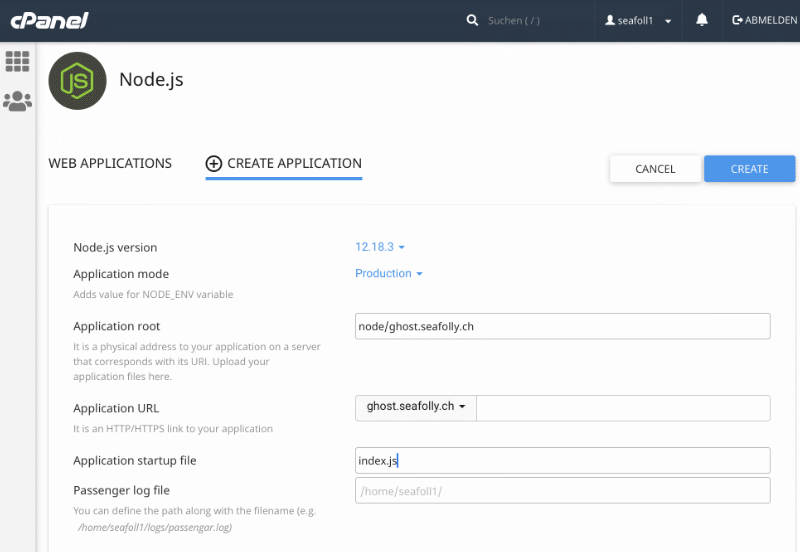
Task: Click 'It is an HTTP/HTTPS link' hint text
Action: coord(173,429)
